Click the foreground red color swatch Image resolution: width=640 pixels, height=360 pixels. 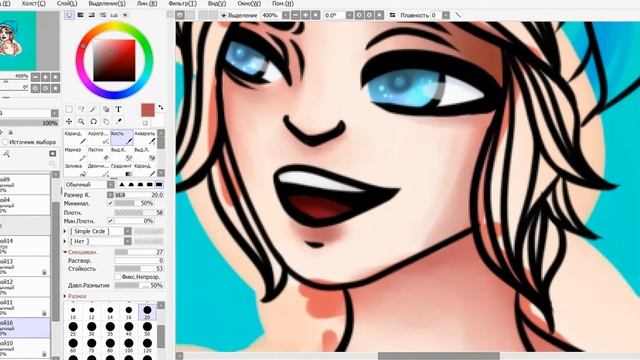(x=148, y=110)
